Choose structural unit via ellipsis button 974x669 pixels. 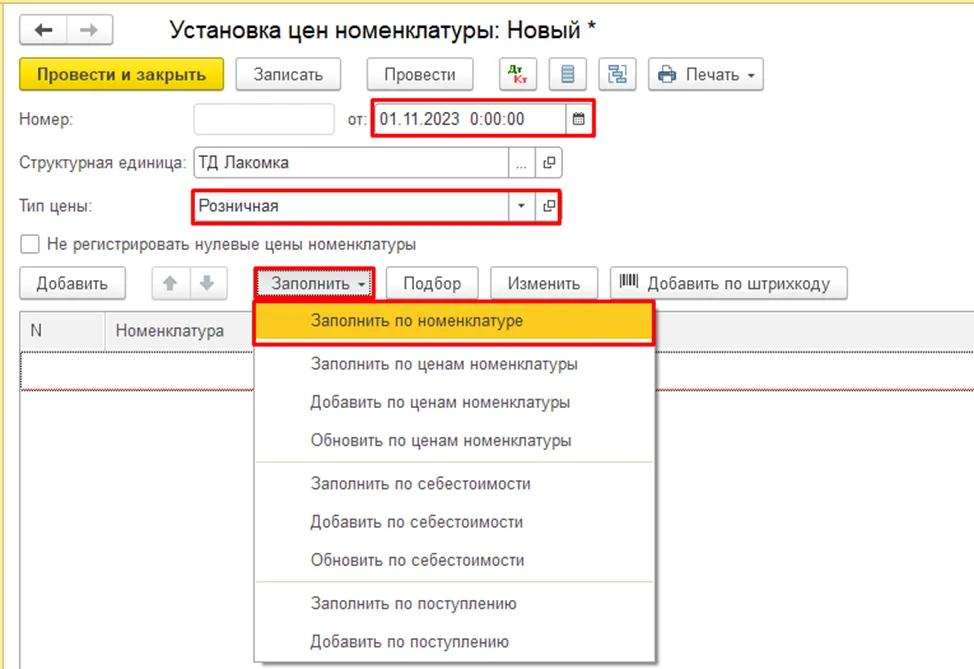(x=522, y=163)
